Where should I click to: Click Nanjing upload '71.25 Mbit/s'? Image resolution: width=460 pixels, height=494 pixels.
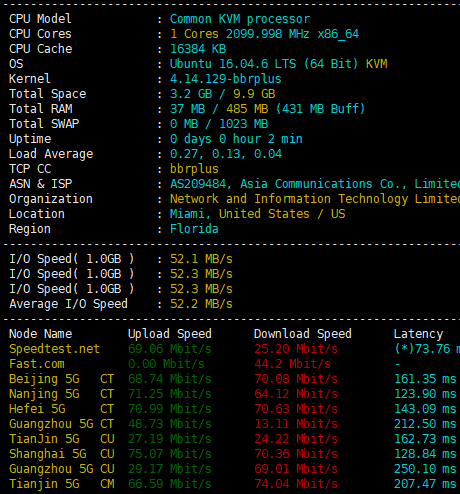tap(170, 394)
